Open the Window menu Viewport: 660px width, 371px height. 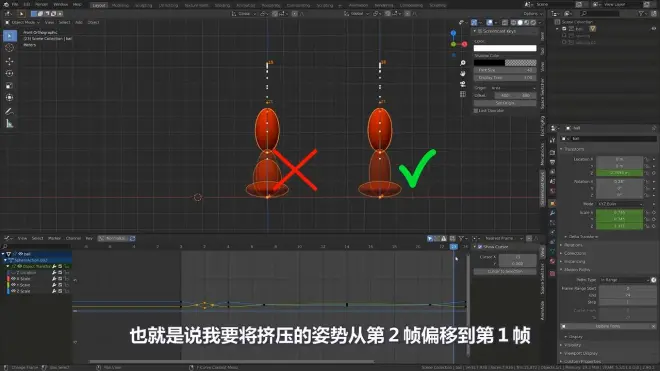click(61, 5)
